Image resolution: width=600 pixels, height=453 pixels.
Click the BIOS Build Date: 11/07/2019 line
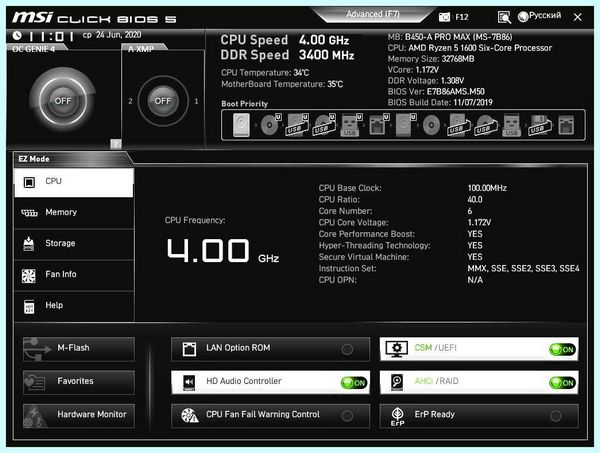click(x=440, y=103)
